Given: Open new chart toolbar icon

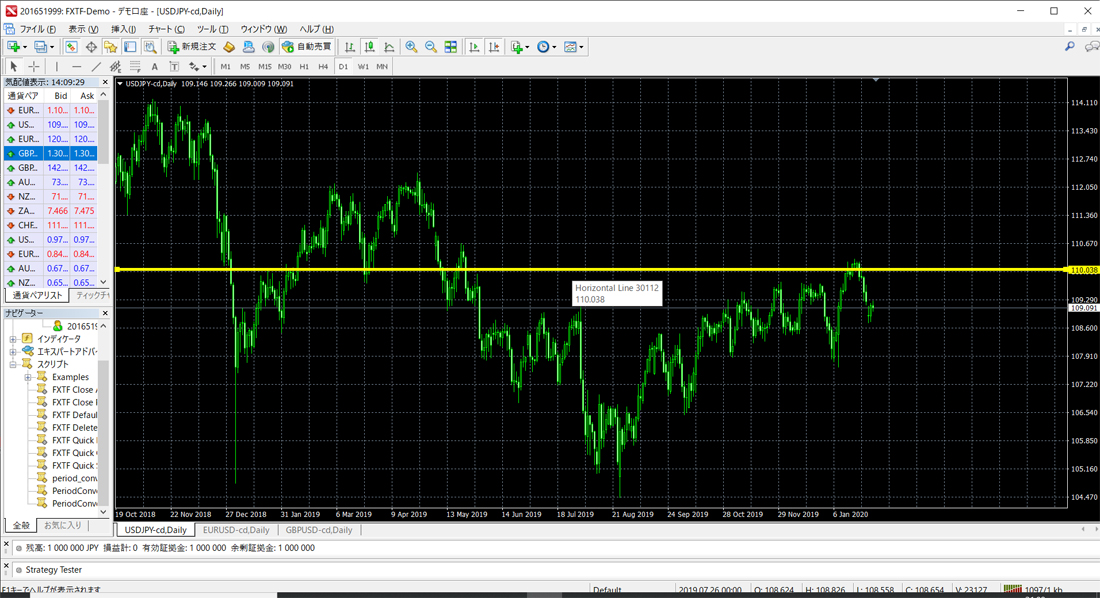Looking at the screenshot, I should [x=13, y=47].
